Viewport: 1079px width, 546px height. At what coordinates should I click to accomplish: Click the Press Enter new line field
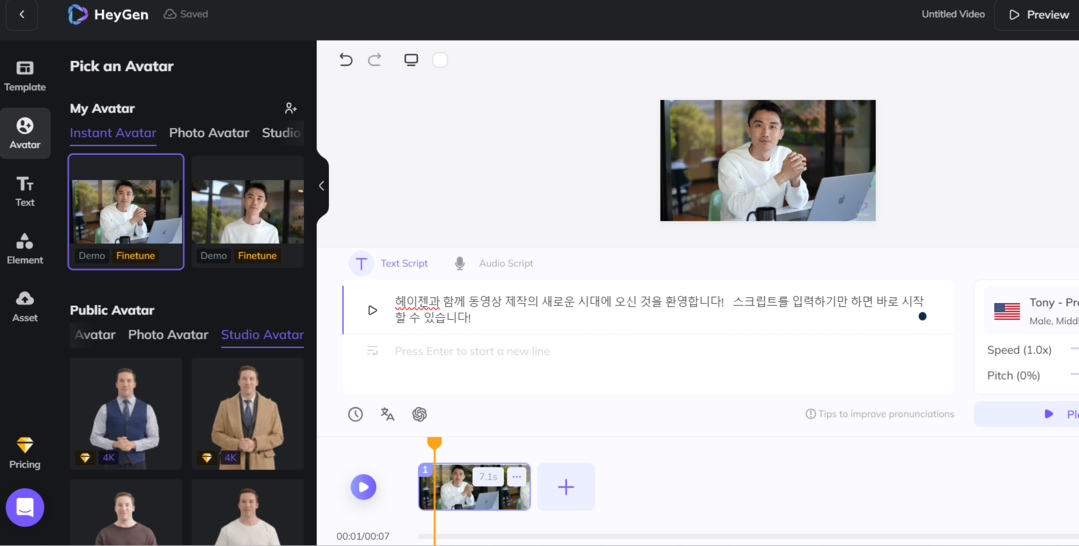point(472,351)
